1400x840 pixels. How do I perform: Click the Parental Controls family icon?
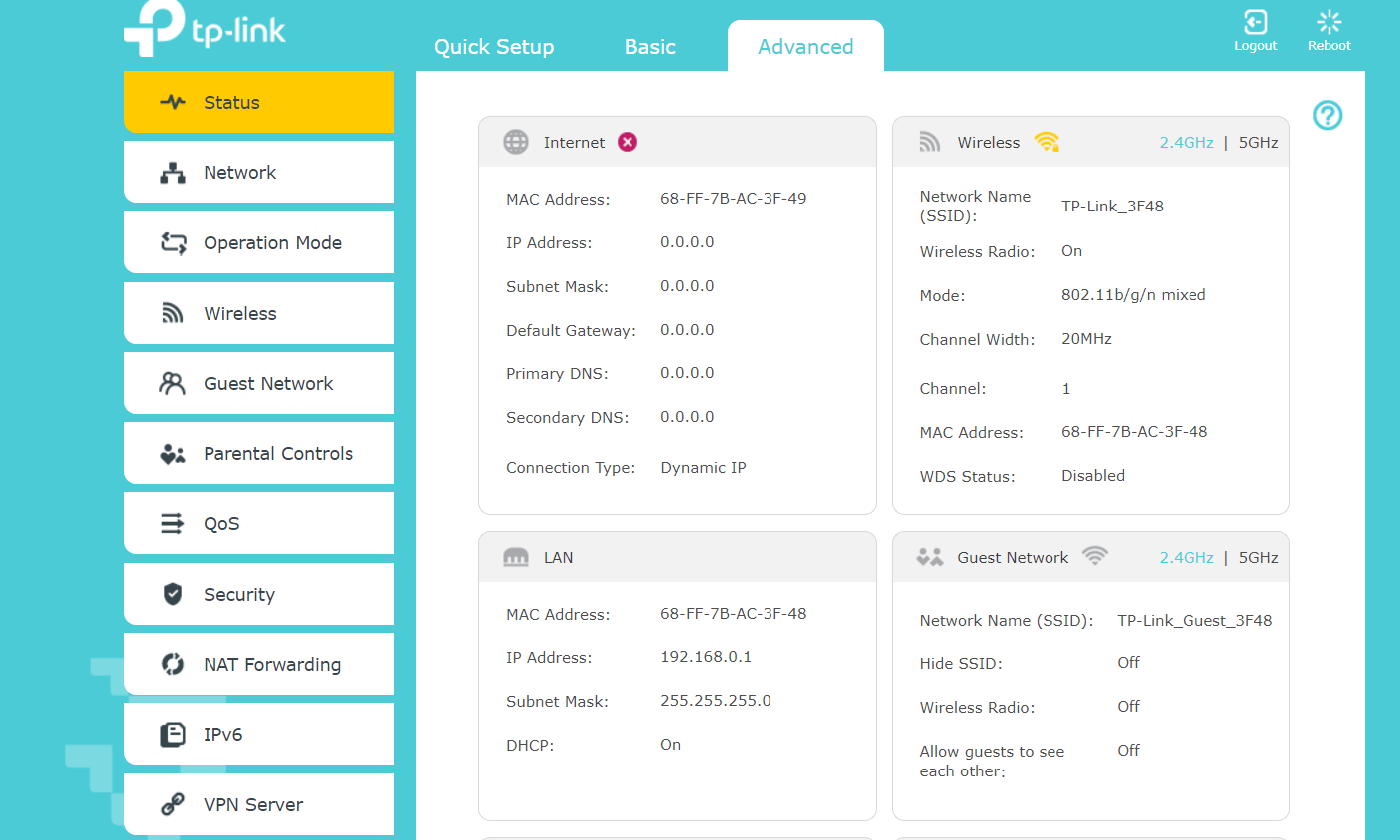(173, 454)
